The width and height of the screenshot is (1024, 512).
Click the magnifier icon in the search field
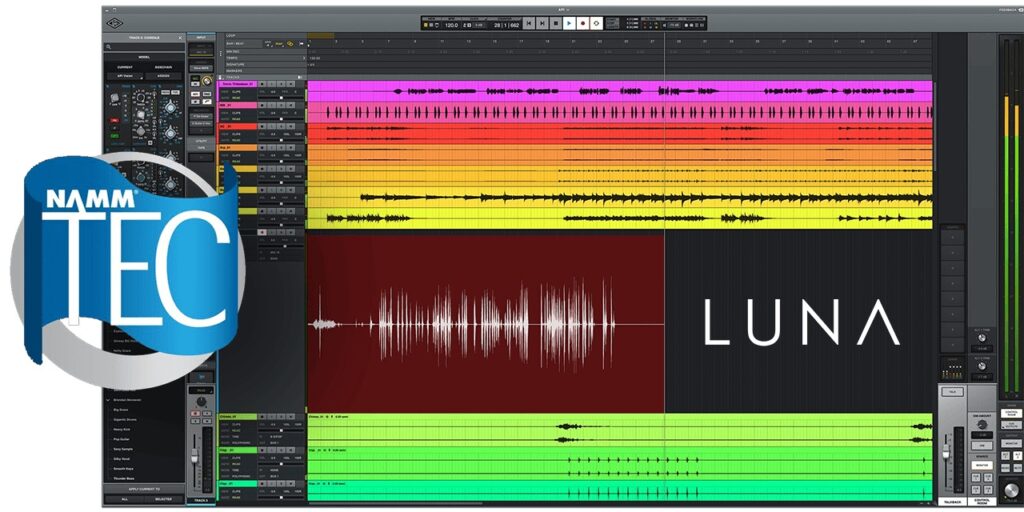click(108, 47)
